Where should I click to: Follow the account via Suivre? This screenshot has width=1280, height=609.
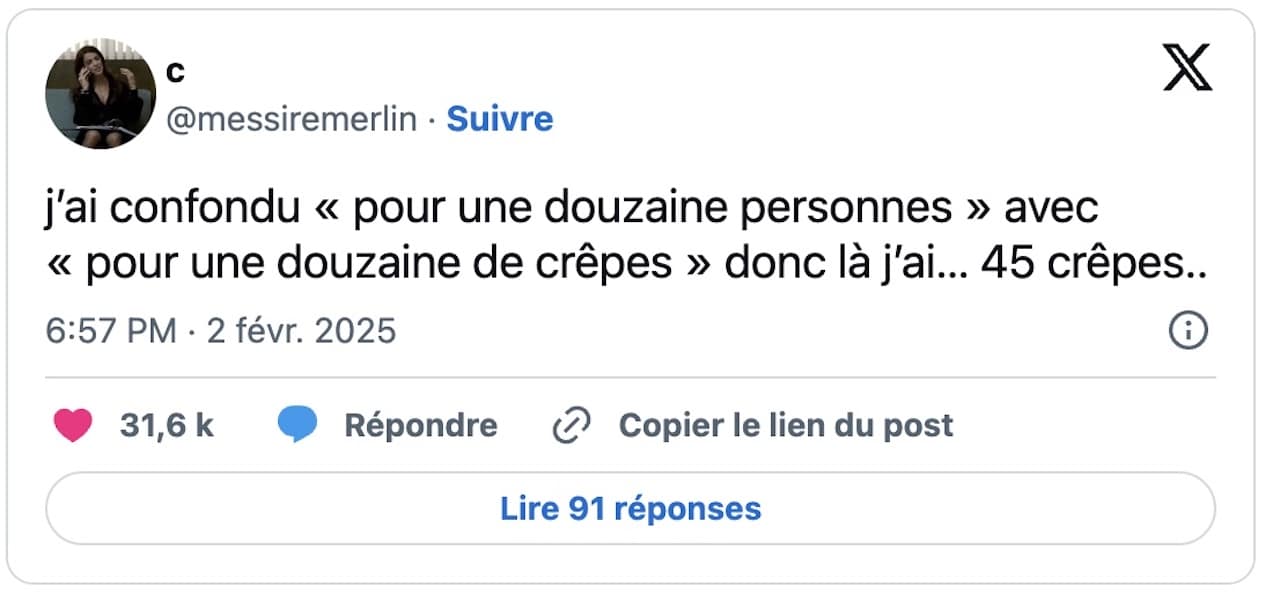[x=499, y=119]
